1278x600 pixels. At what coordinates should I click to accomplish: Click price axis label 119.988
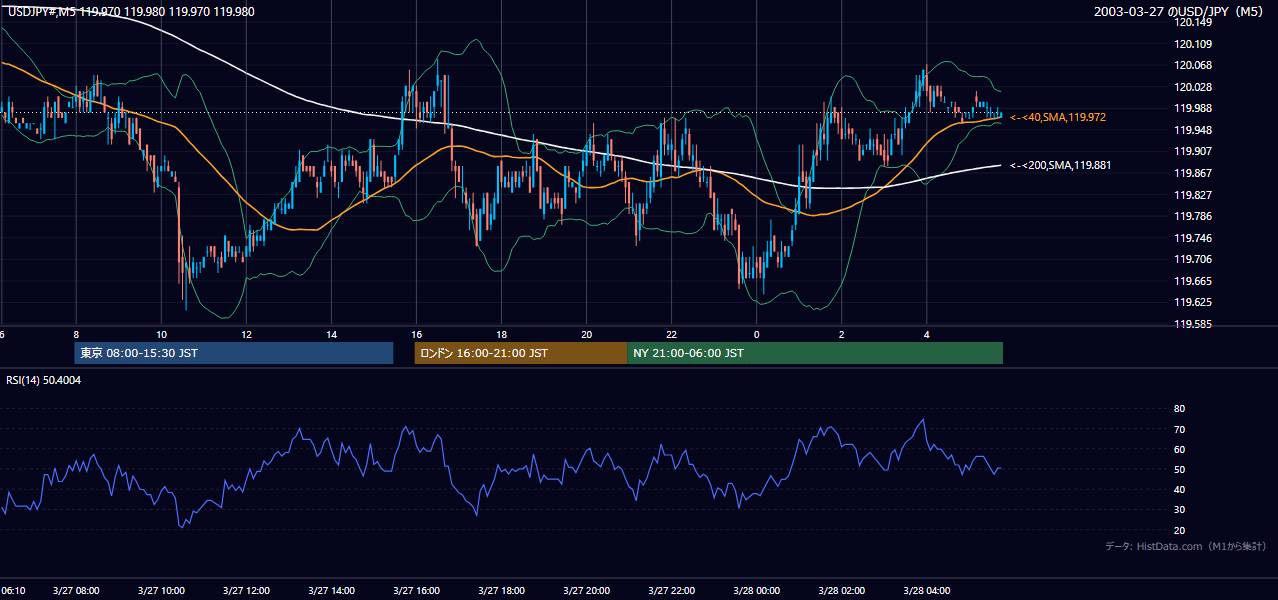tap(1194, 108)
